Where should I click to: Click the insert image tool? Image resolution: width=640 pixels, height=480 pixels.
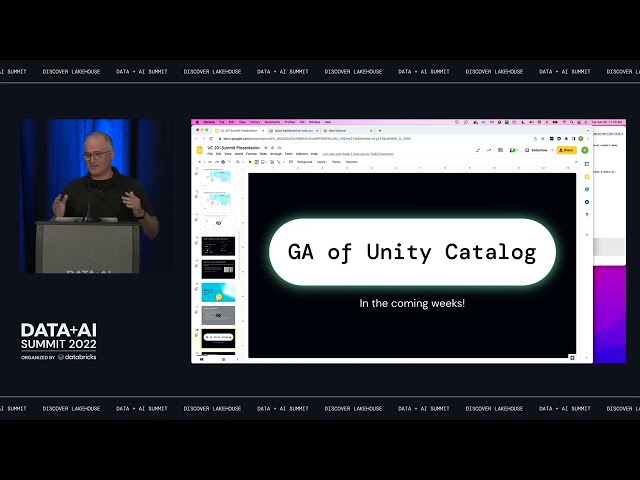262,162
